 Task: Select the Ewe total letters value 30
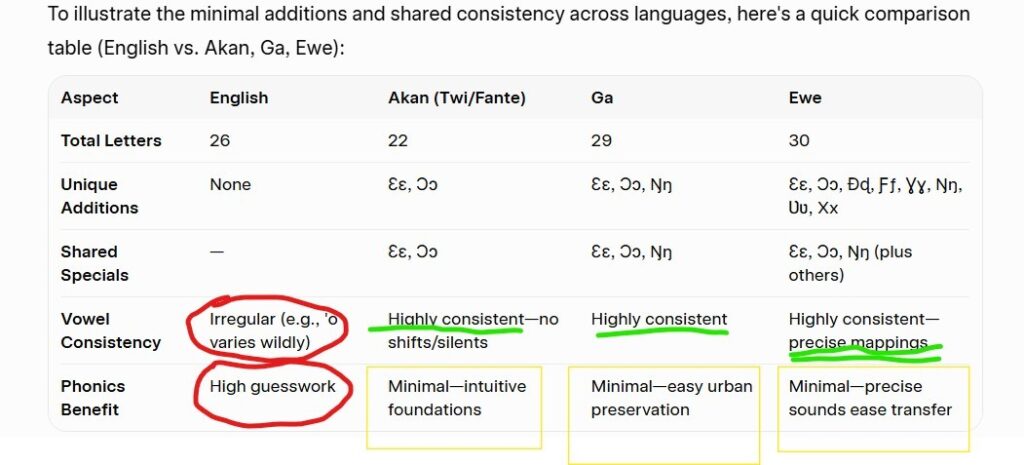coord(799,141)
